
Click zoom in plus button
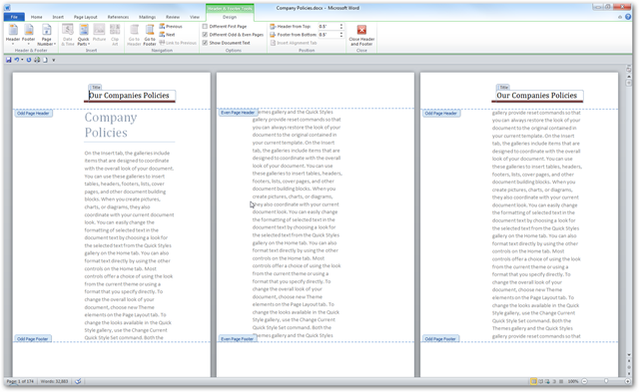coord(628,381)
